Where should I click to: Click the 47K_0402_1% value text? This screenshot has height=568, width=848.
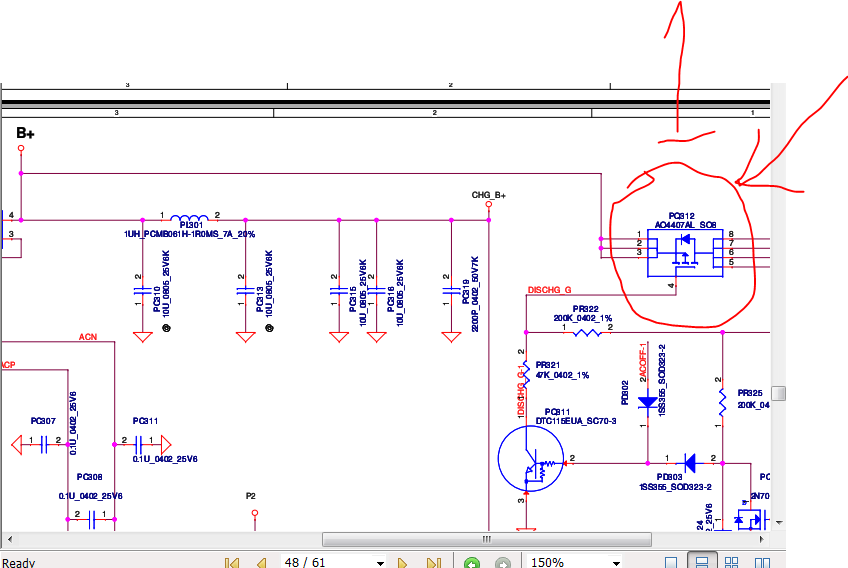tap(562, 375)
